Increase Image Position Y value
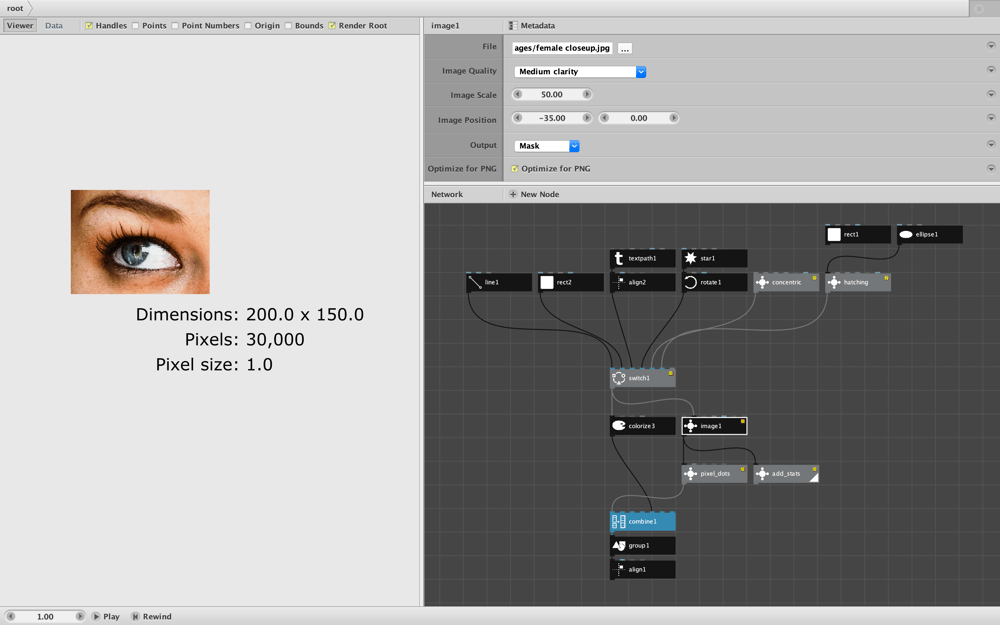1000x625 pixels. [673, 118]
